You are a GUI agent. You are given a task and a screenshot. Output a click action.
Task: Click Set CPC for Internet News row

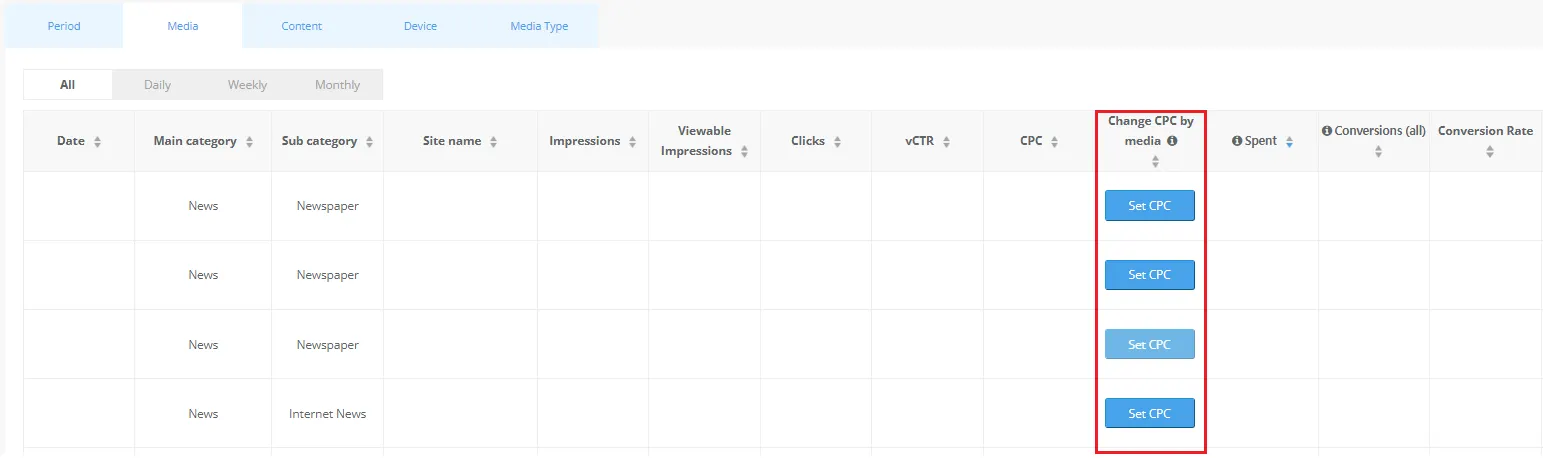(x=1149, y=413)
